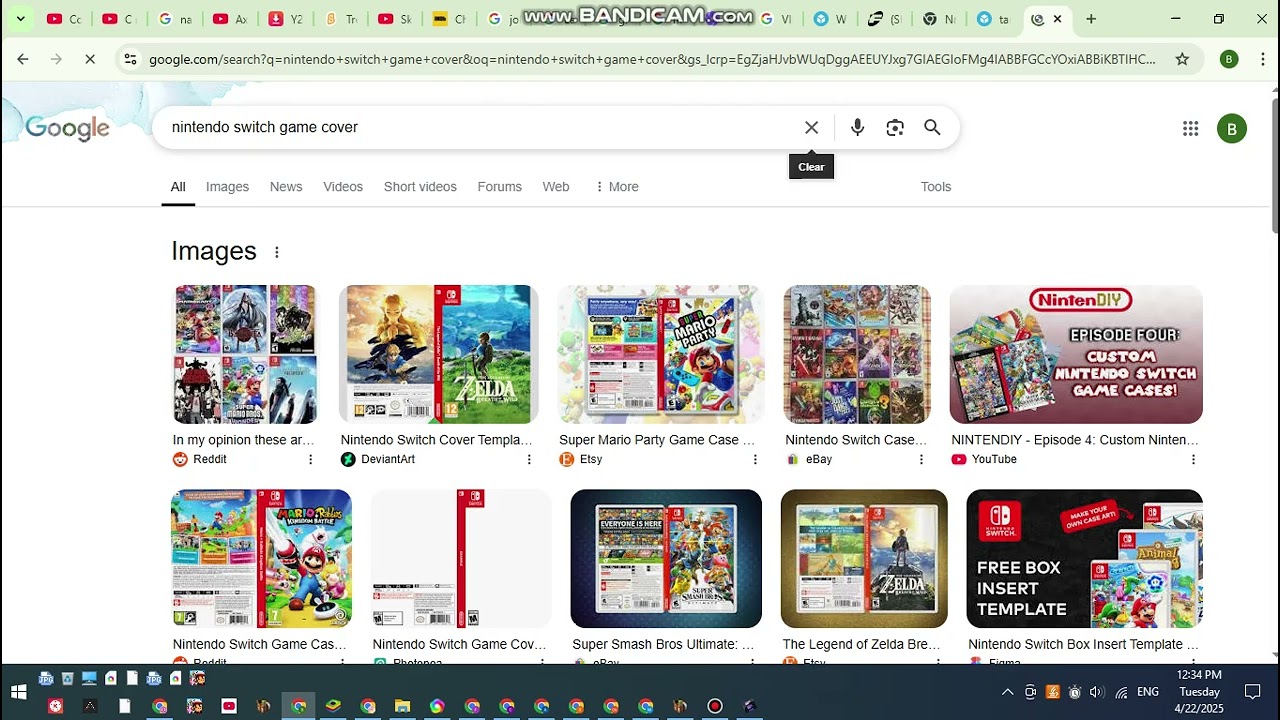This screenshot has width=1280, height=720.
Task: Open Chrome's three-dot menu
Action: pos(1261,59)
